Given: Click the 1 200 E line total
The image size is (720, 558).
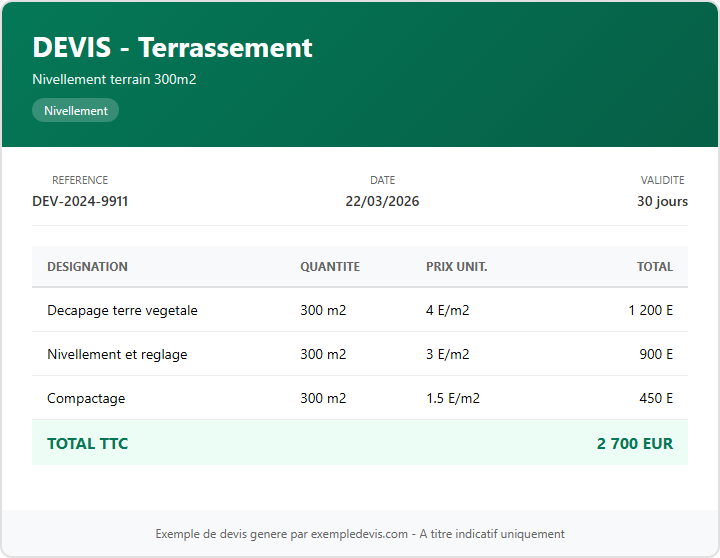Looking at the screenshot, I should point(650,310).
